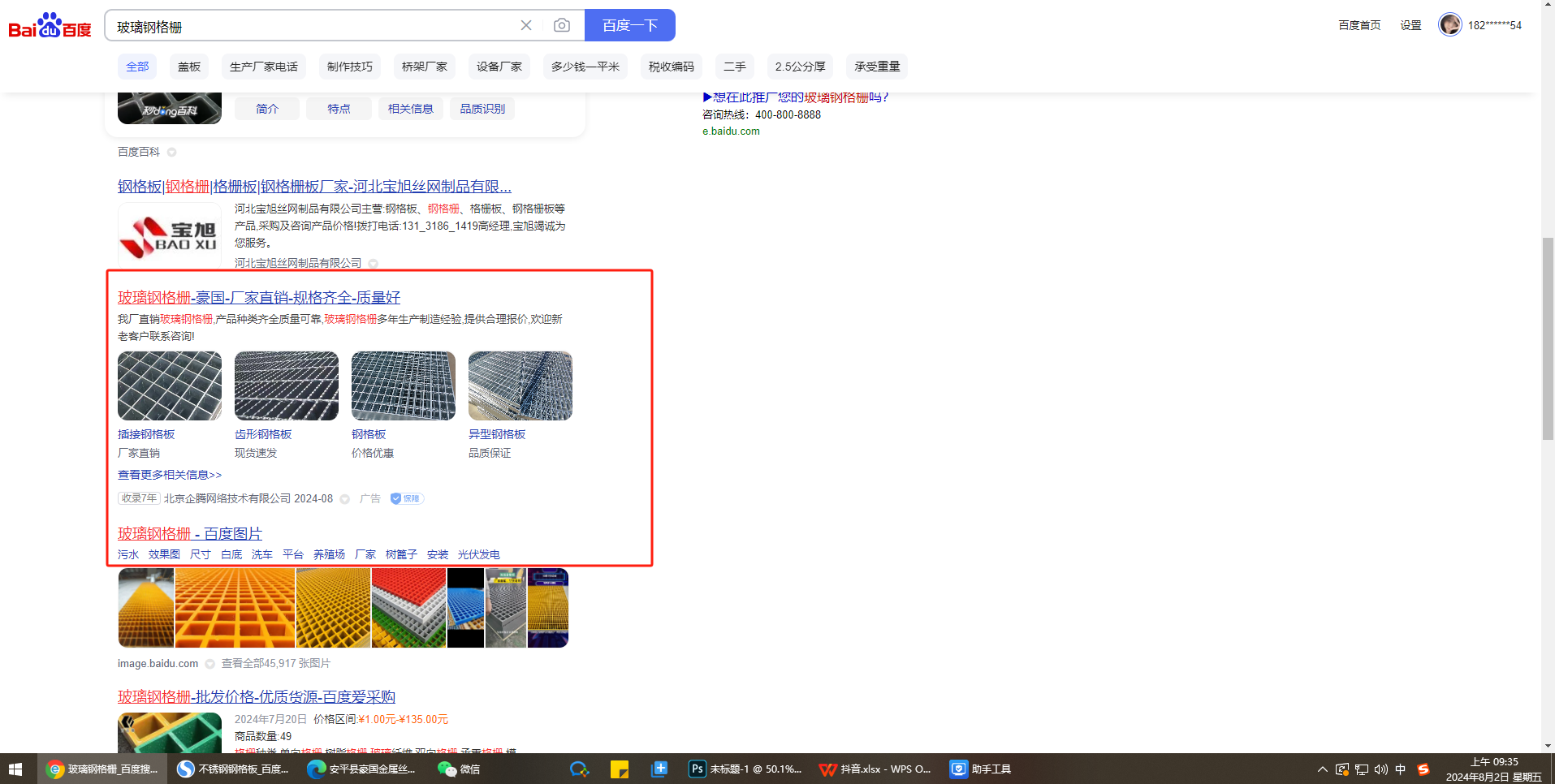
Task: Open the Edge 安平县豪国金属丝 taskbar window
Action: click(362, 769)
